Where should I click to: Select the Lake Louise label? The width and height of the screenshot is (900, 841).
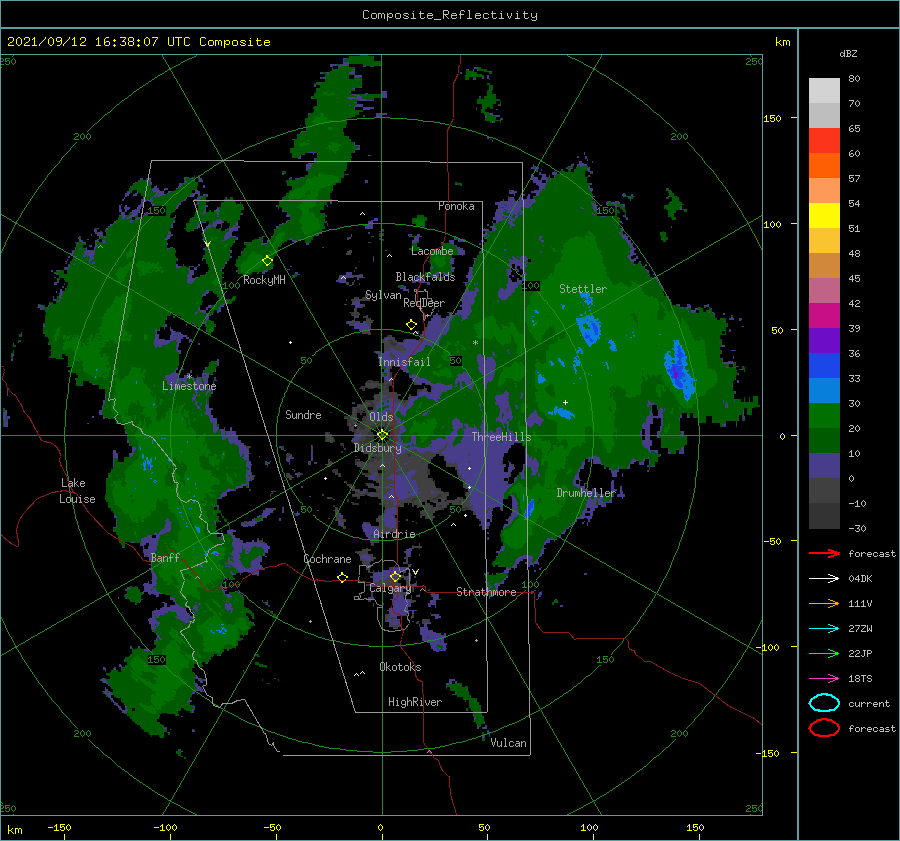[77, 491]
